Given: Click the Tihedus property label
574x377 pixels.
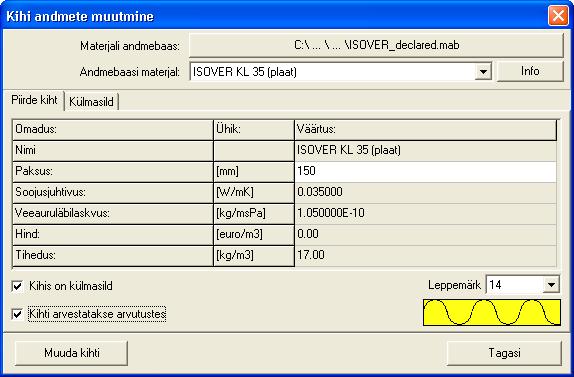Looking at the screenshot, I should (x=113, y=255).
